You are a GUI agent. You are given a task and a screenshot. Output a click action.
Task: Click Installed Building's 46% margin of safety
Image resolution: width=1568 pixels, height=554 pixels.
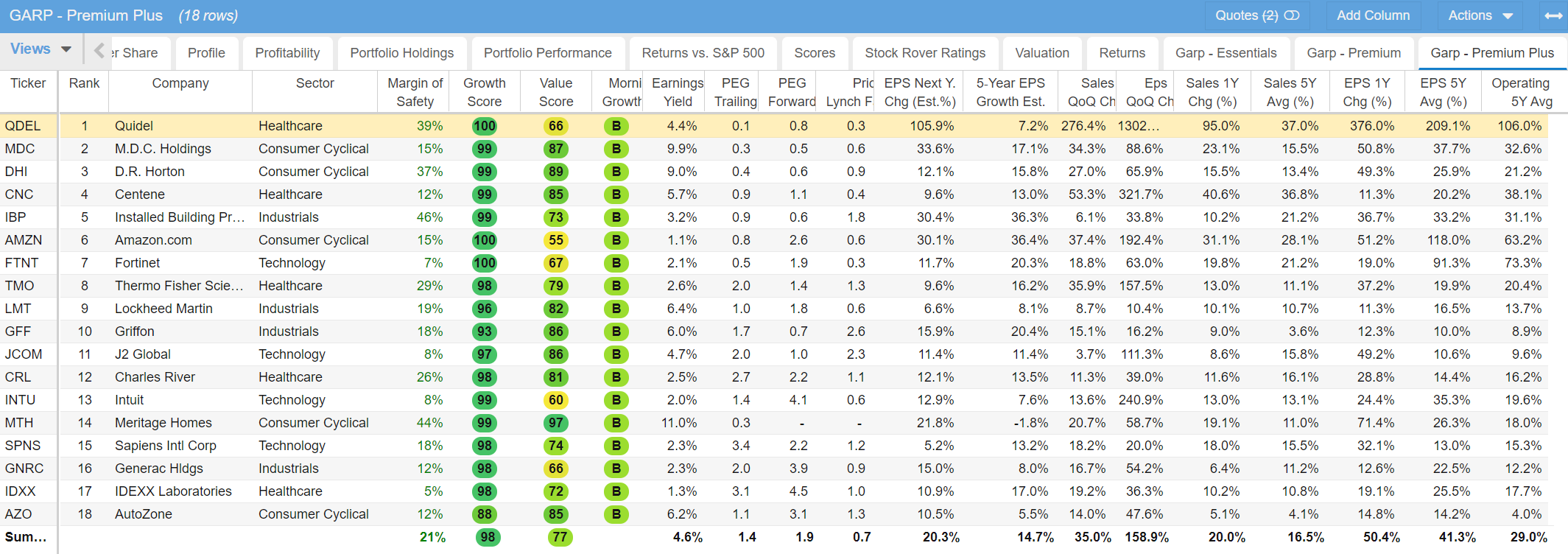click(430, 217)
